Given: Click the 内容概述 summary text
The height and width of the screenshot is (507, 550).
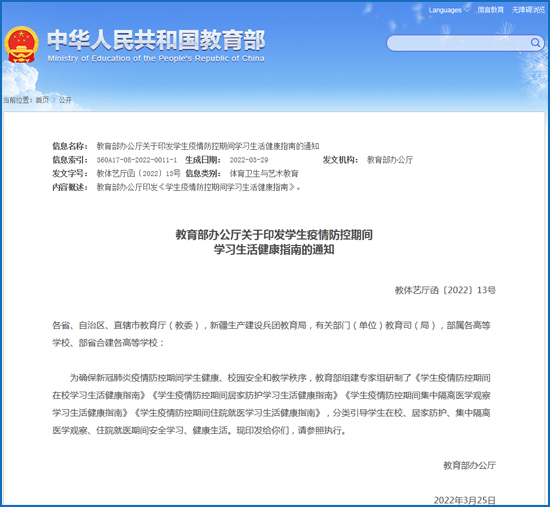Looking at the screenshot, I should [199, 187].
